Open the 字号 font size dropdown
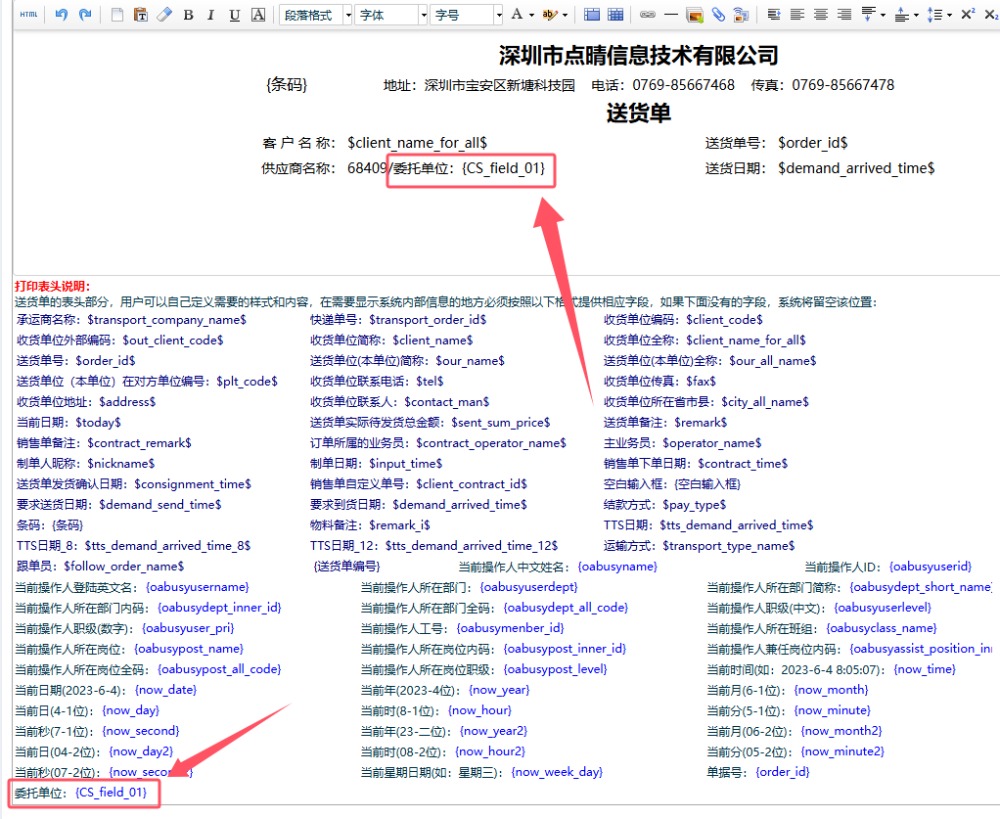Screen dimensions: 1000x819 pos(467,15)
